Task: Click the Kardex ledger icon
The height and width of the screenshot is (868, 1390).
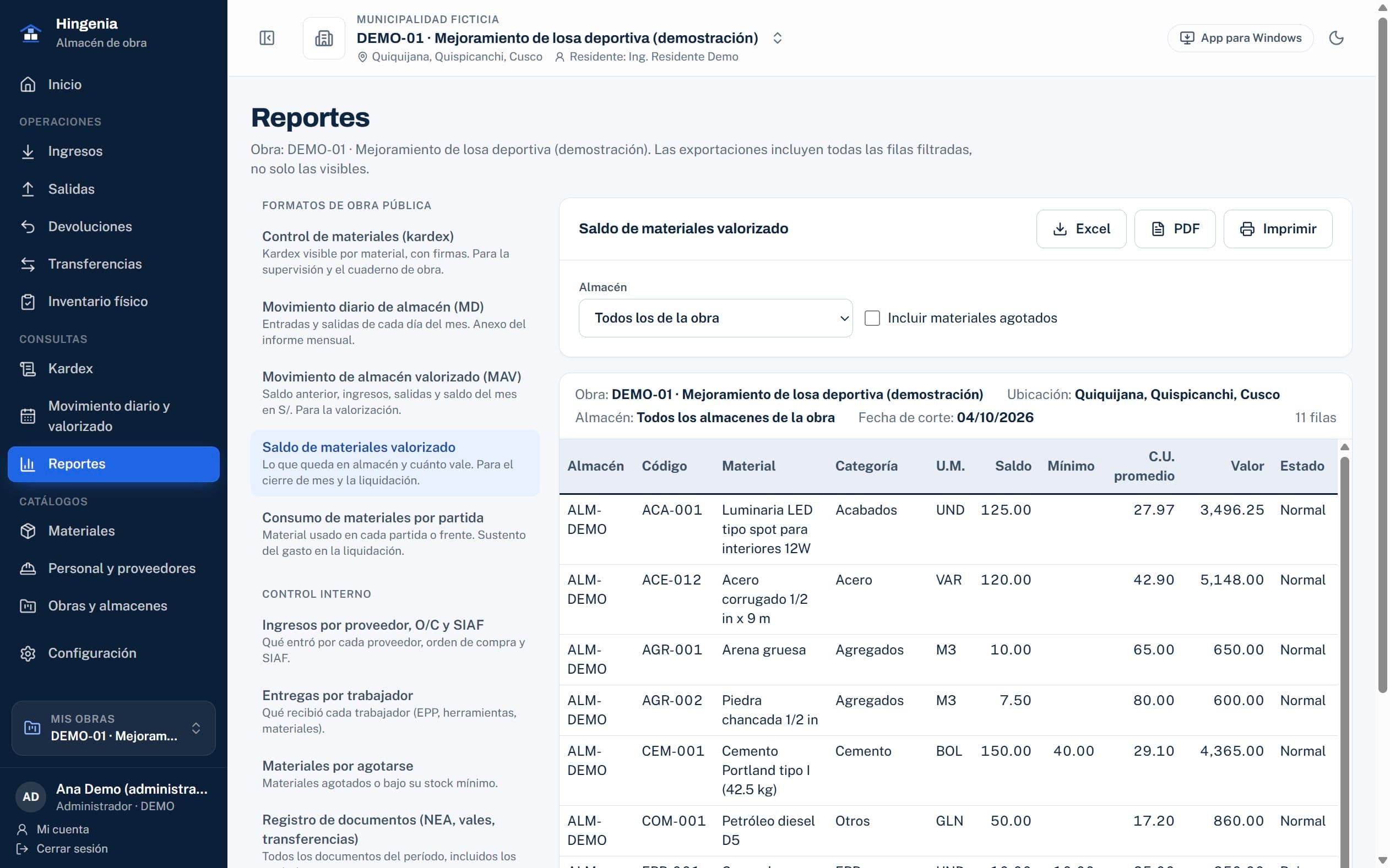Action: 28,369
